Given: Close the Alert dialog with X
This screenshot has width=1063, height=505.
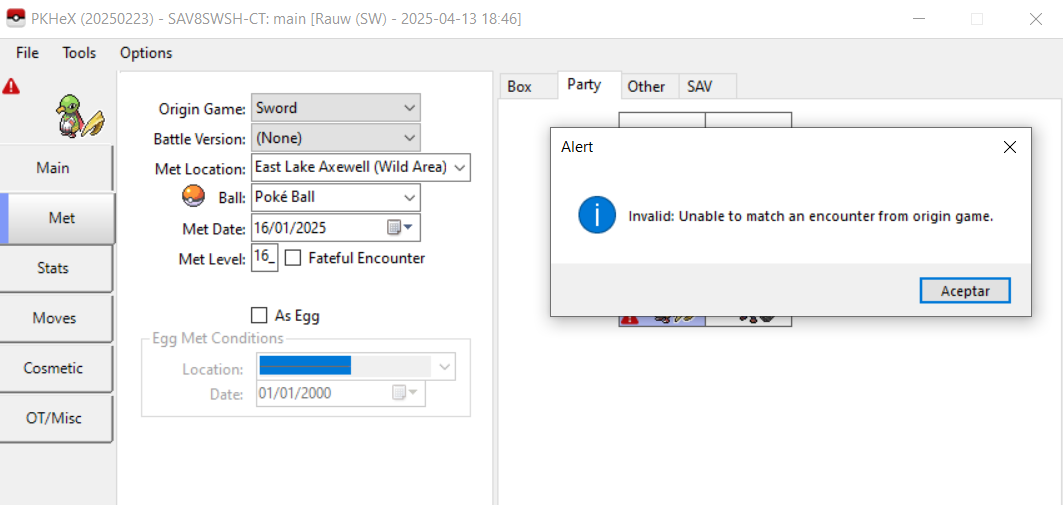Looking at the screenshot, I should 1009,147.
